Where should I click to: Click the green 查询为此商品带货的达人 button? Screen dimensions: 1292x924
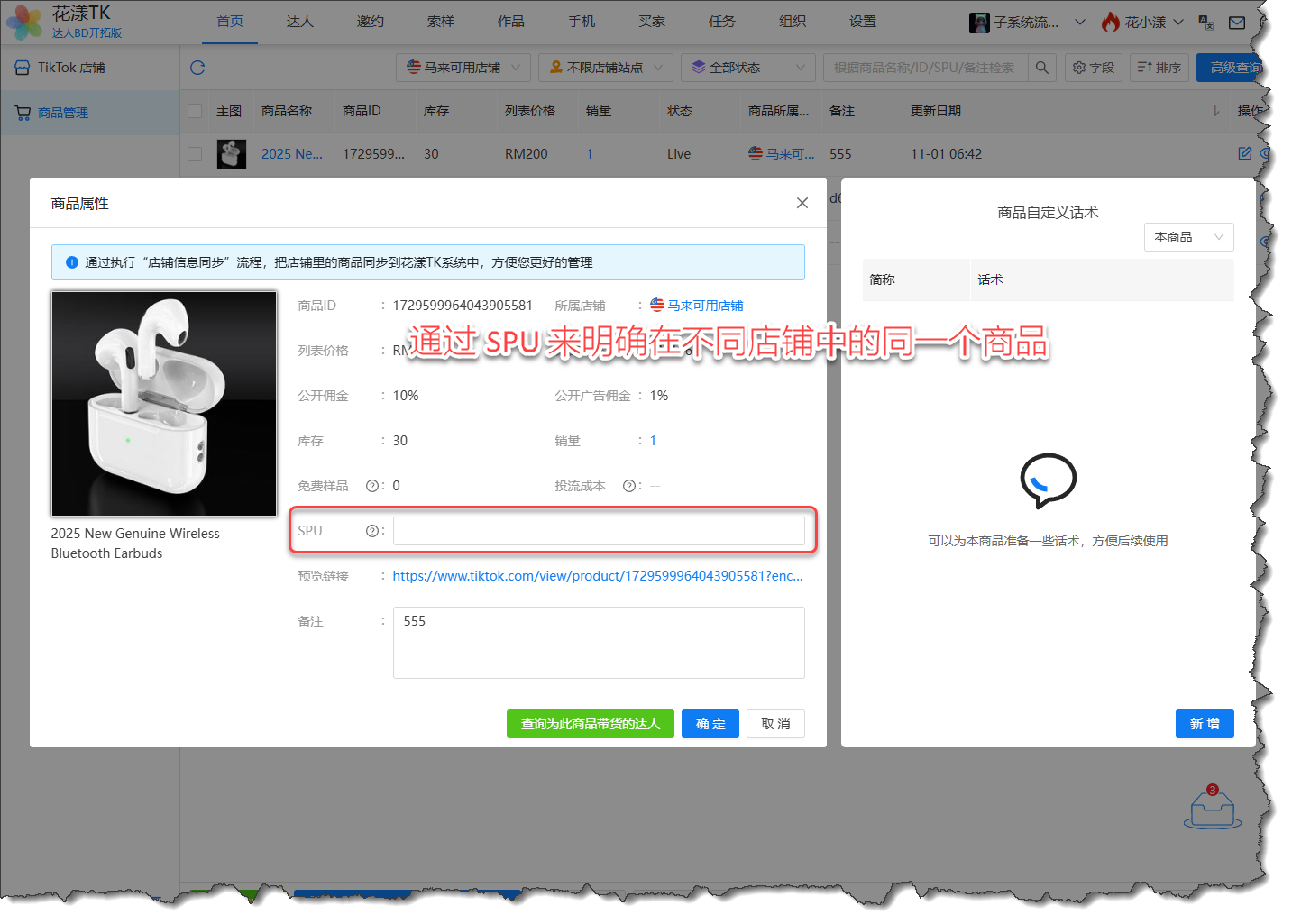[590, 724]
